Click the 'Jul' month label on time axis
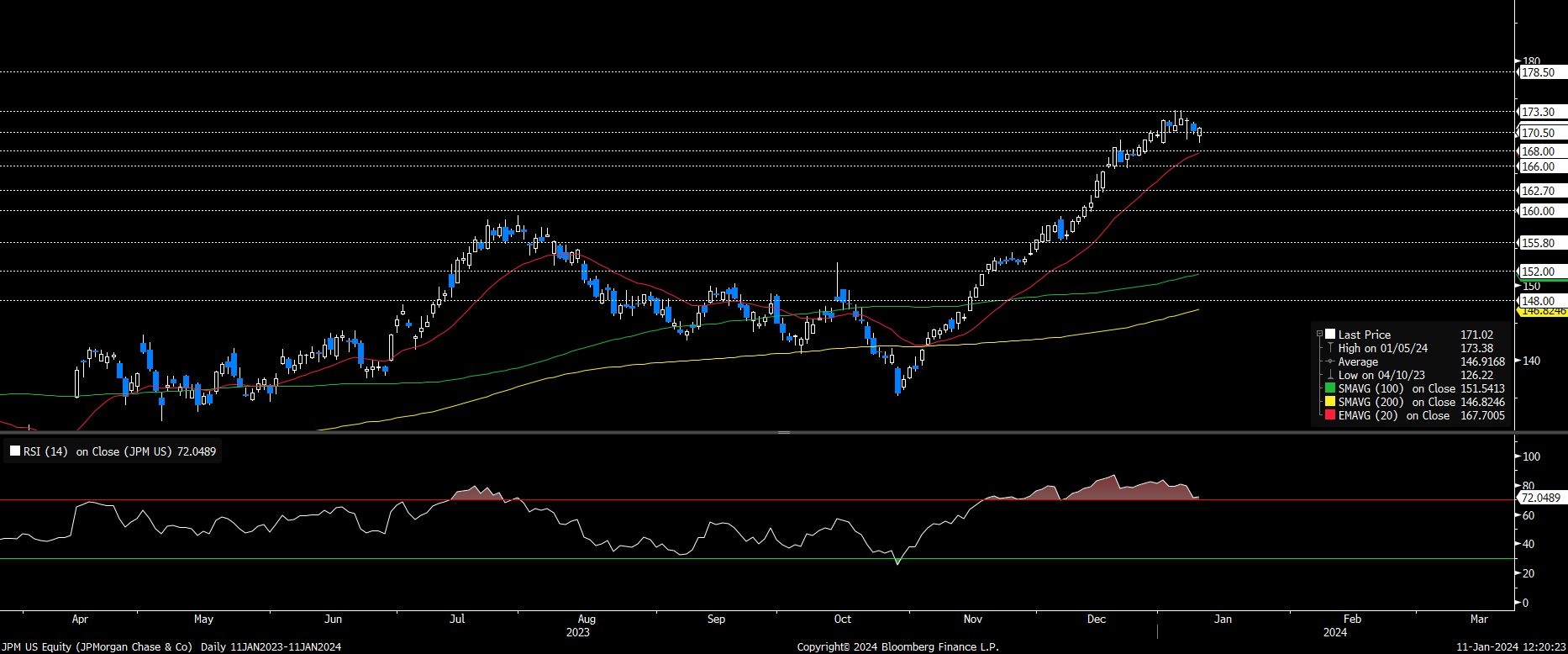This screenshot has width=1568, height=654. [x=457, y=619]
